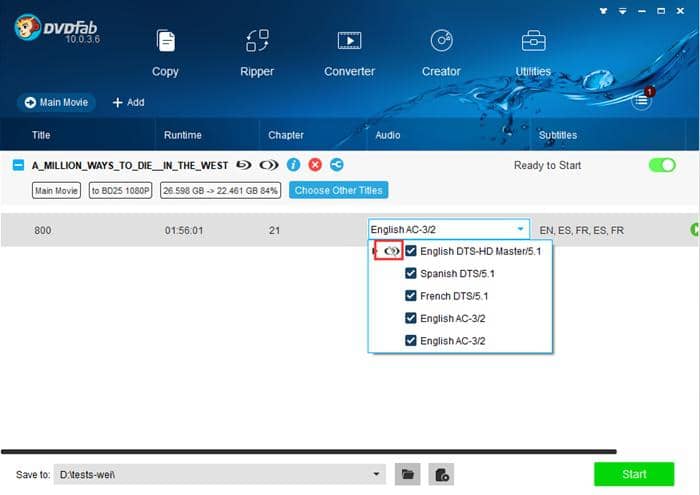
Task: Click the Main Movie tag button
Action: tap(56, 191)
